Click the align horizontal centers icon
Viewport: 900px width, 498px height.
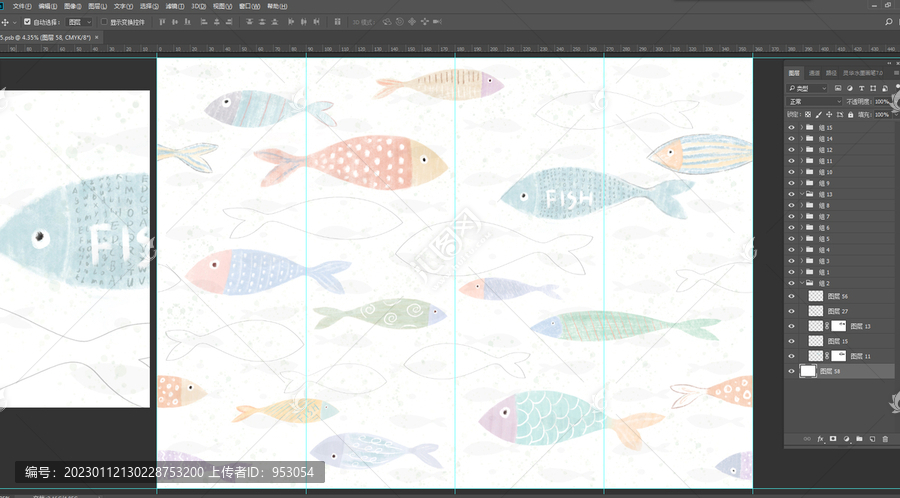pyautogui.click(x=216, y=22)
